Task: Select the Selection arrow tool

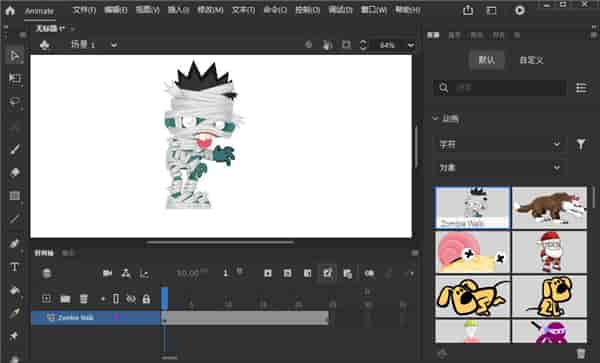Action: tap(15, 56)
